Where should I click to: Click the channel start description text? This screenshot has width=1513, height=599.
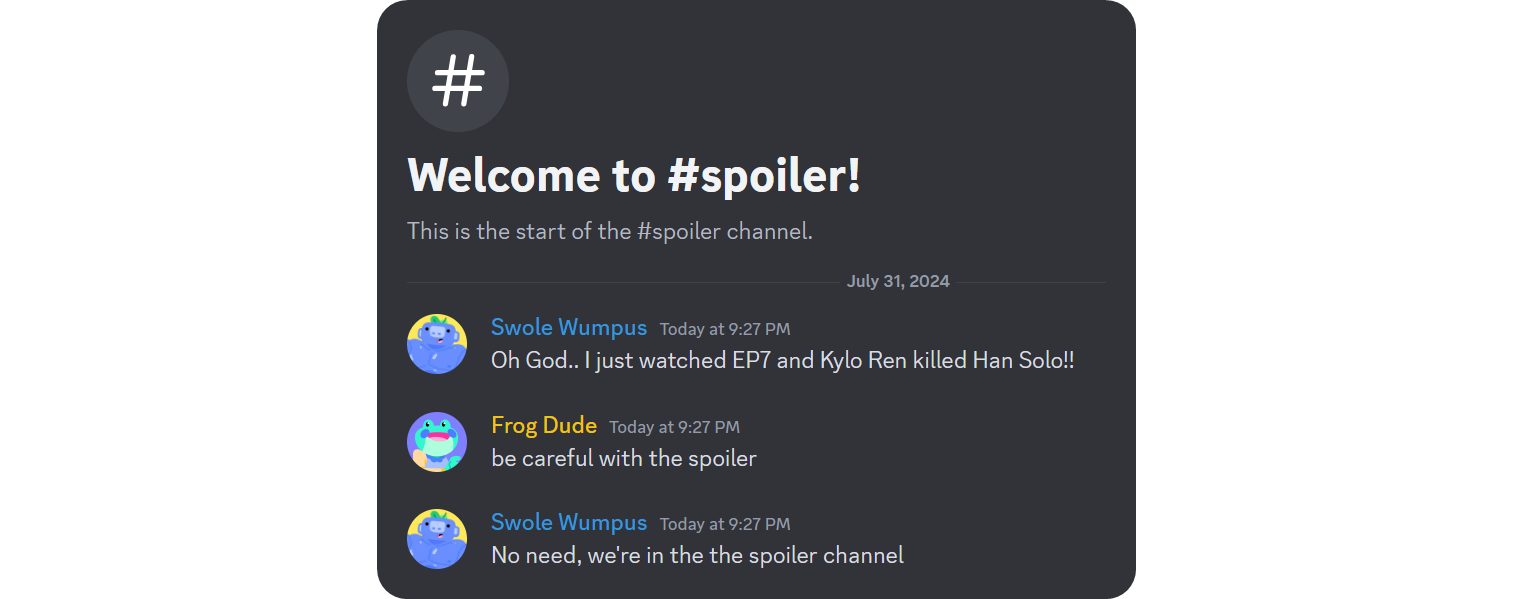[610, 230]
